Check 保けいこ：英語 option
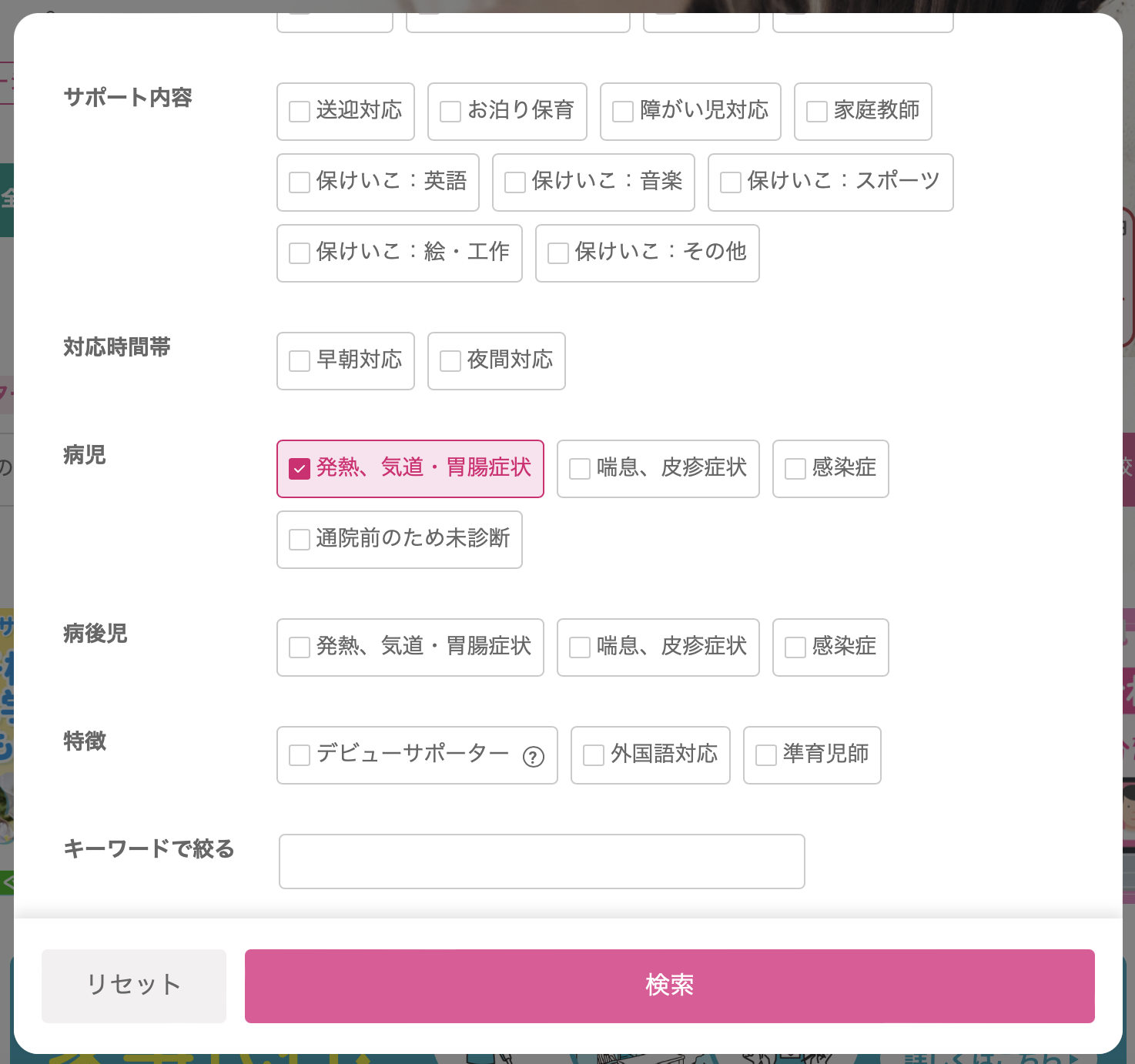This screenshot has height=1064, width=1135. coord(300,182)
